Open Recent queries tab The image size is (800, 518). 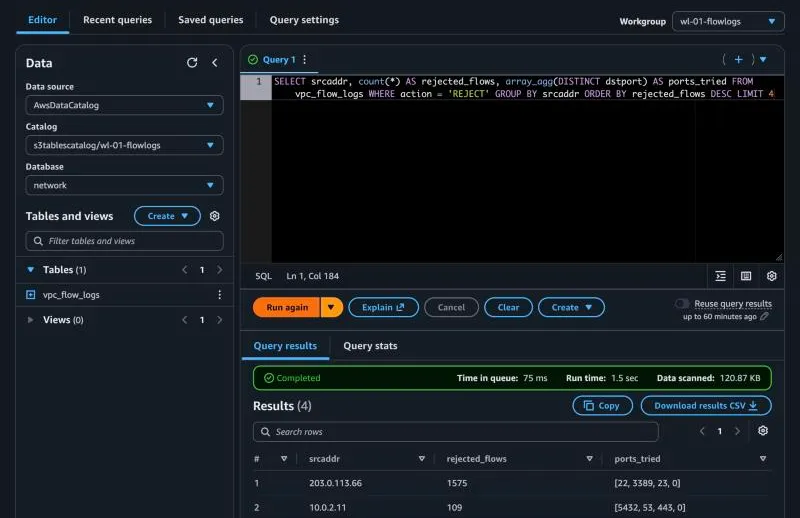tap(117, 20)
